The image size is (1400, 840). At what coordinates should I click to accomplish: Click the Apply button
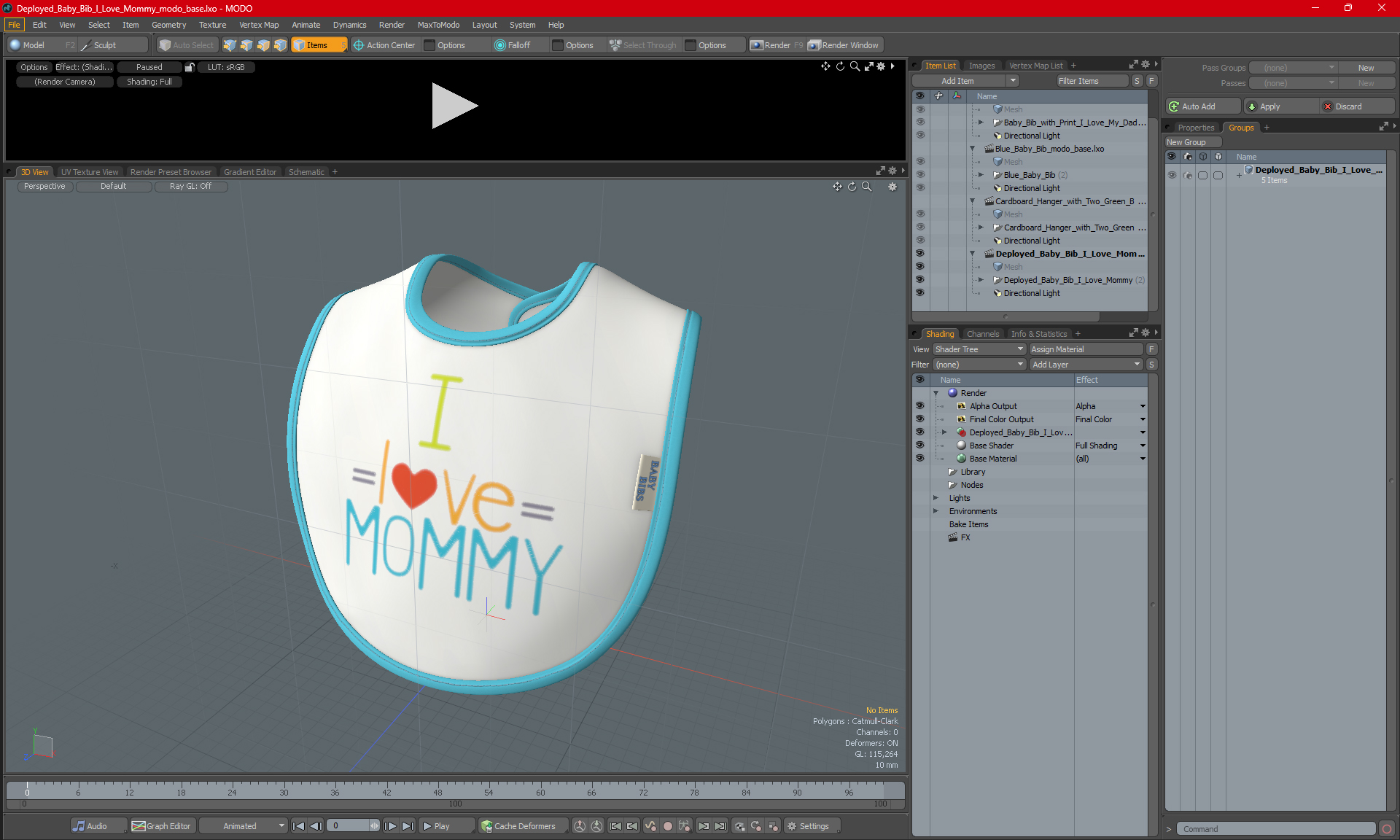pyautogui.click(x=1280, y=106)
